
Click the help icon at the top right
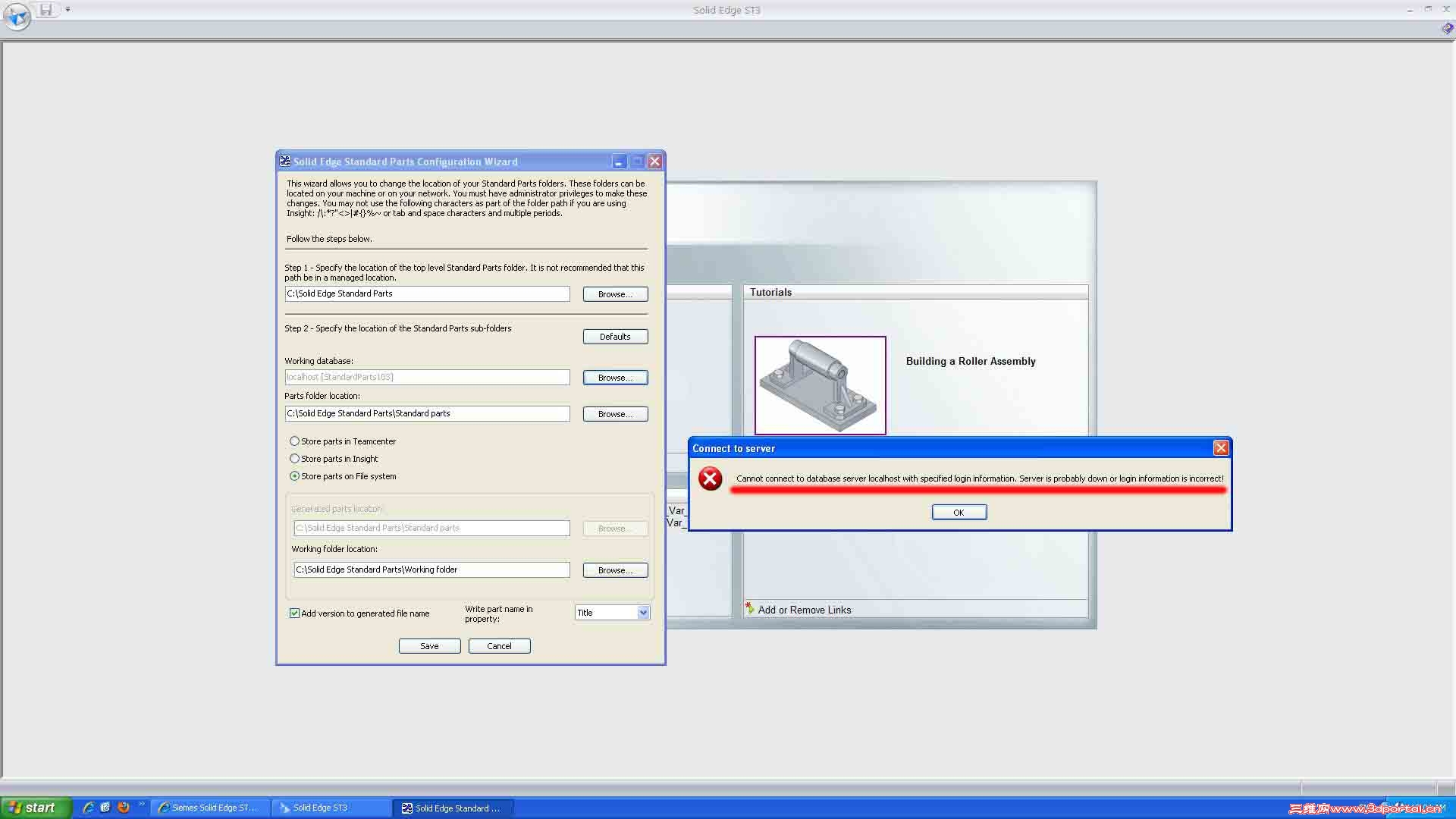click(x=1447, y=28)
